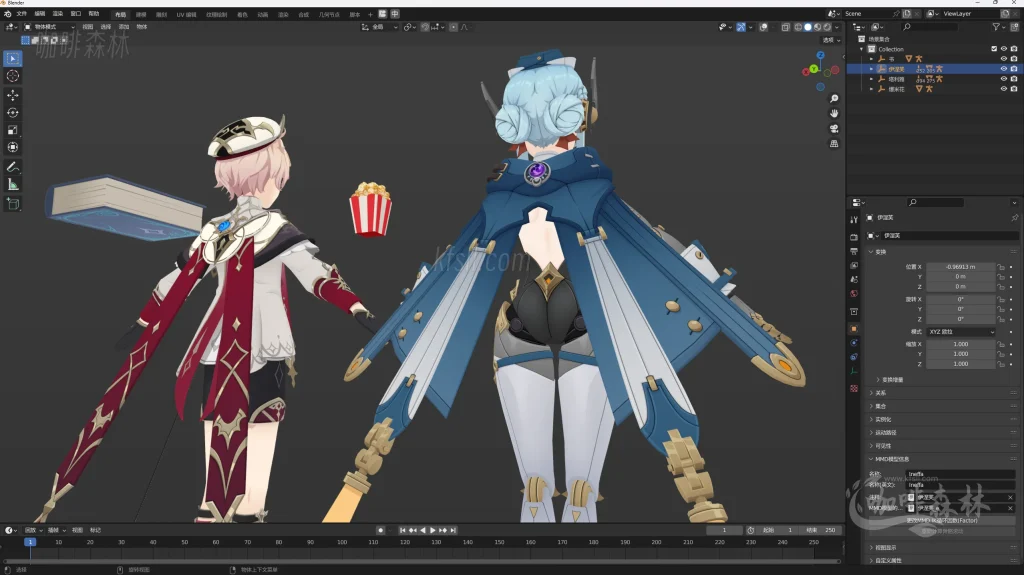The height and width of the screenshot is (575, 1024).
Task: Open the Physics properties tab
Action: pos(854,343)
